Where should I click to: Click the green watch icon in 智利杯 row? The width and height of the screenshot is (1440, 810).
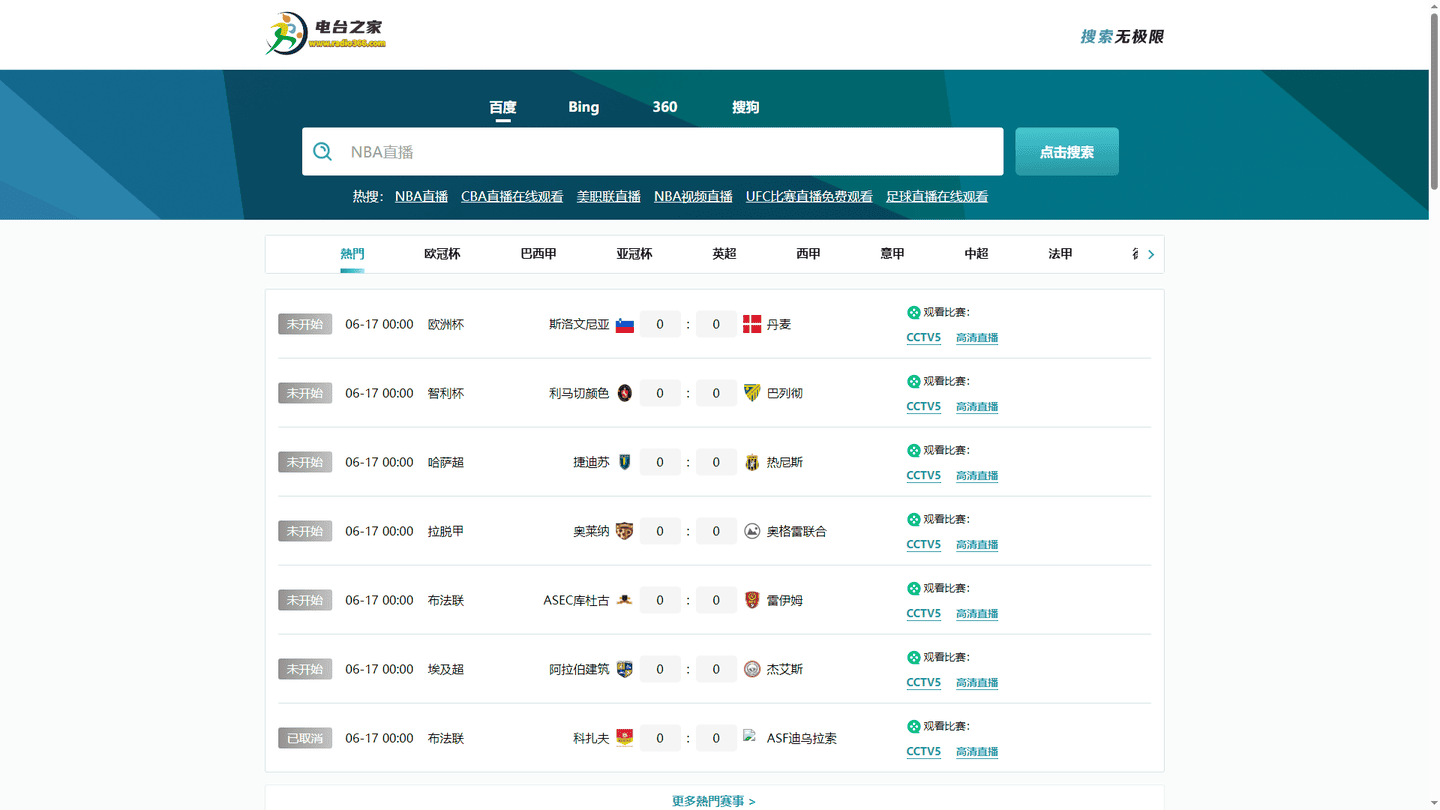click(913, 381)
